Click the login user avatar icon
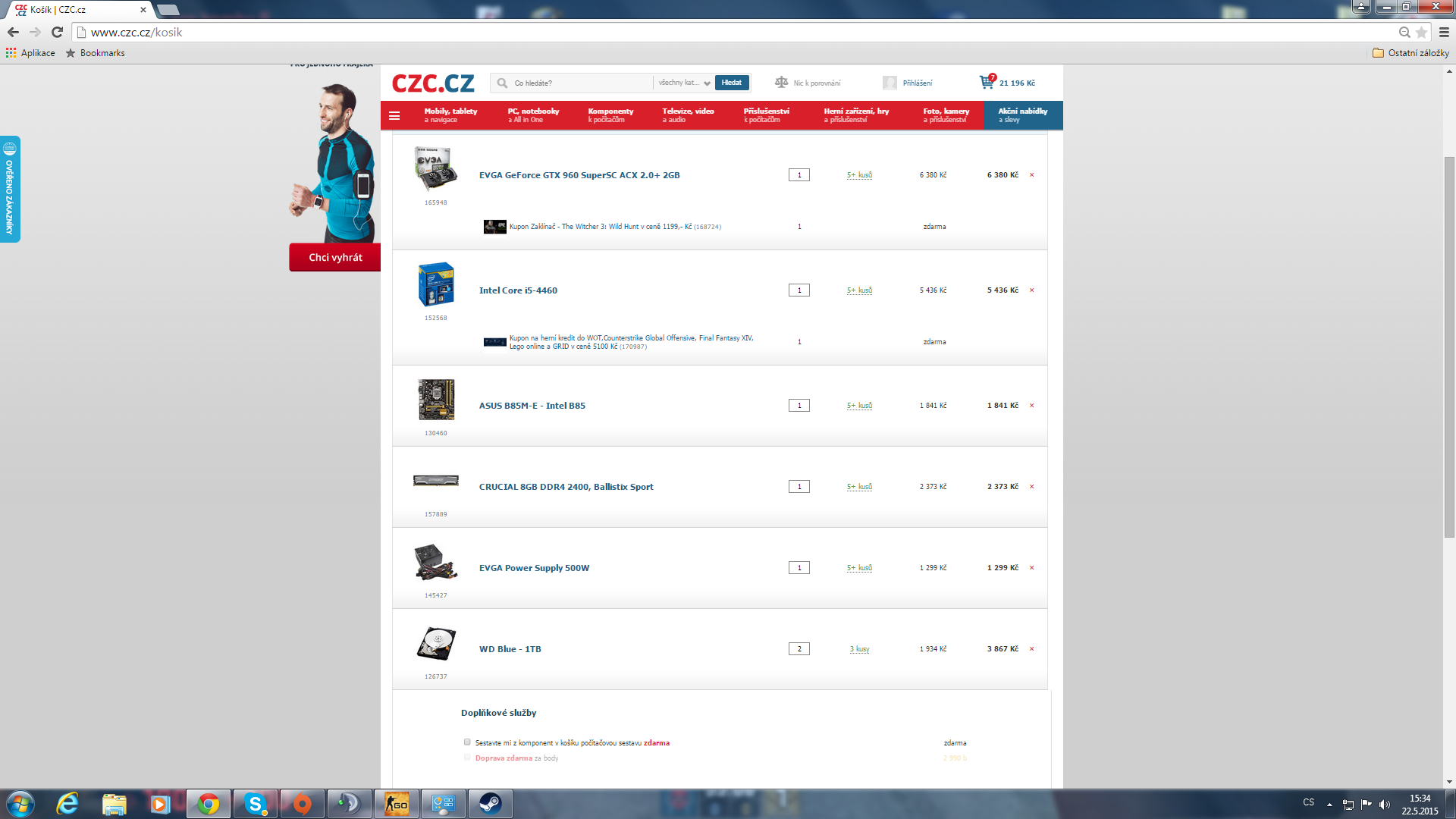1456x819 pixels. pyautogui.click(x=890, y=83)
